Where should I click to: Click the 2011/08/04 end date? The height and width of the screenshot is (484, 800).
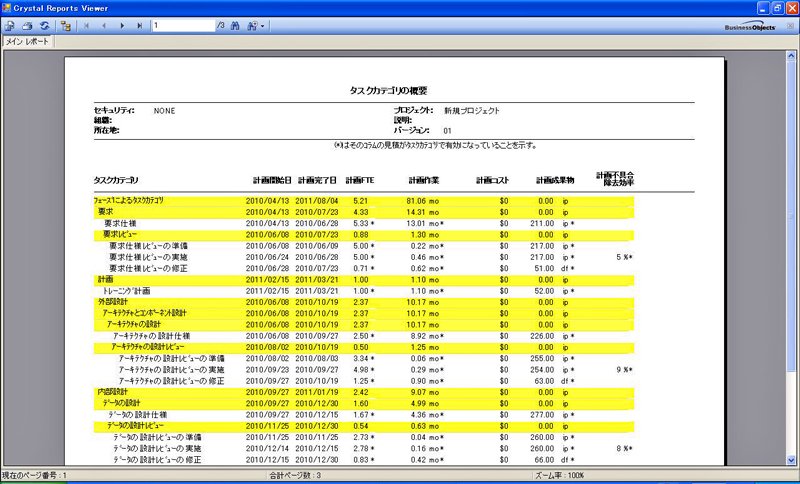316,201
